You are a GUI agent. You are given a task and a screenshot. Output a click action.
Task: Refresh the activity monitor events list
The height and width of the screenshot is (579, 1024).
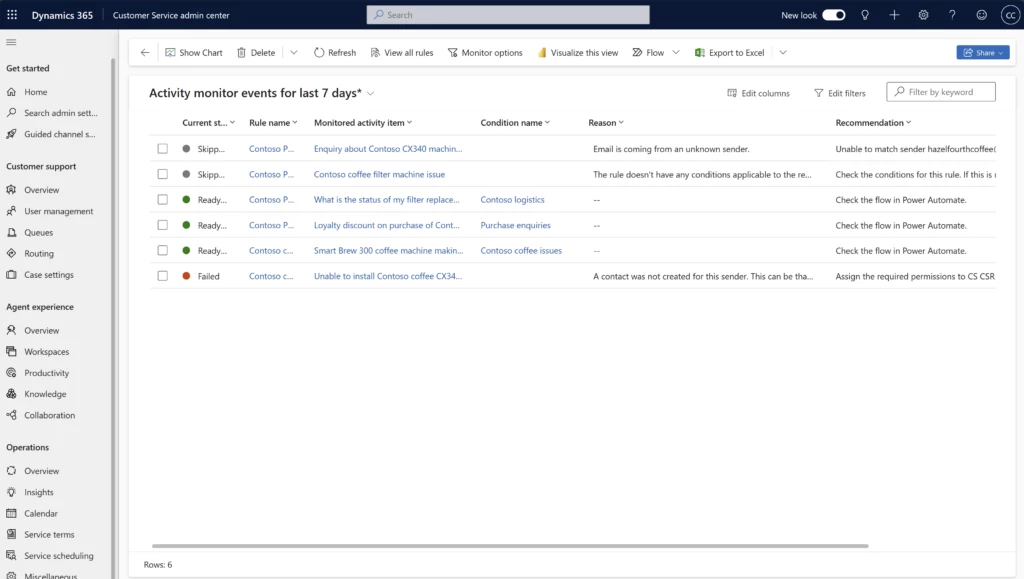click(x=334, y=52)
